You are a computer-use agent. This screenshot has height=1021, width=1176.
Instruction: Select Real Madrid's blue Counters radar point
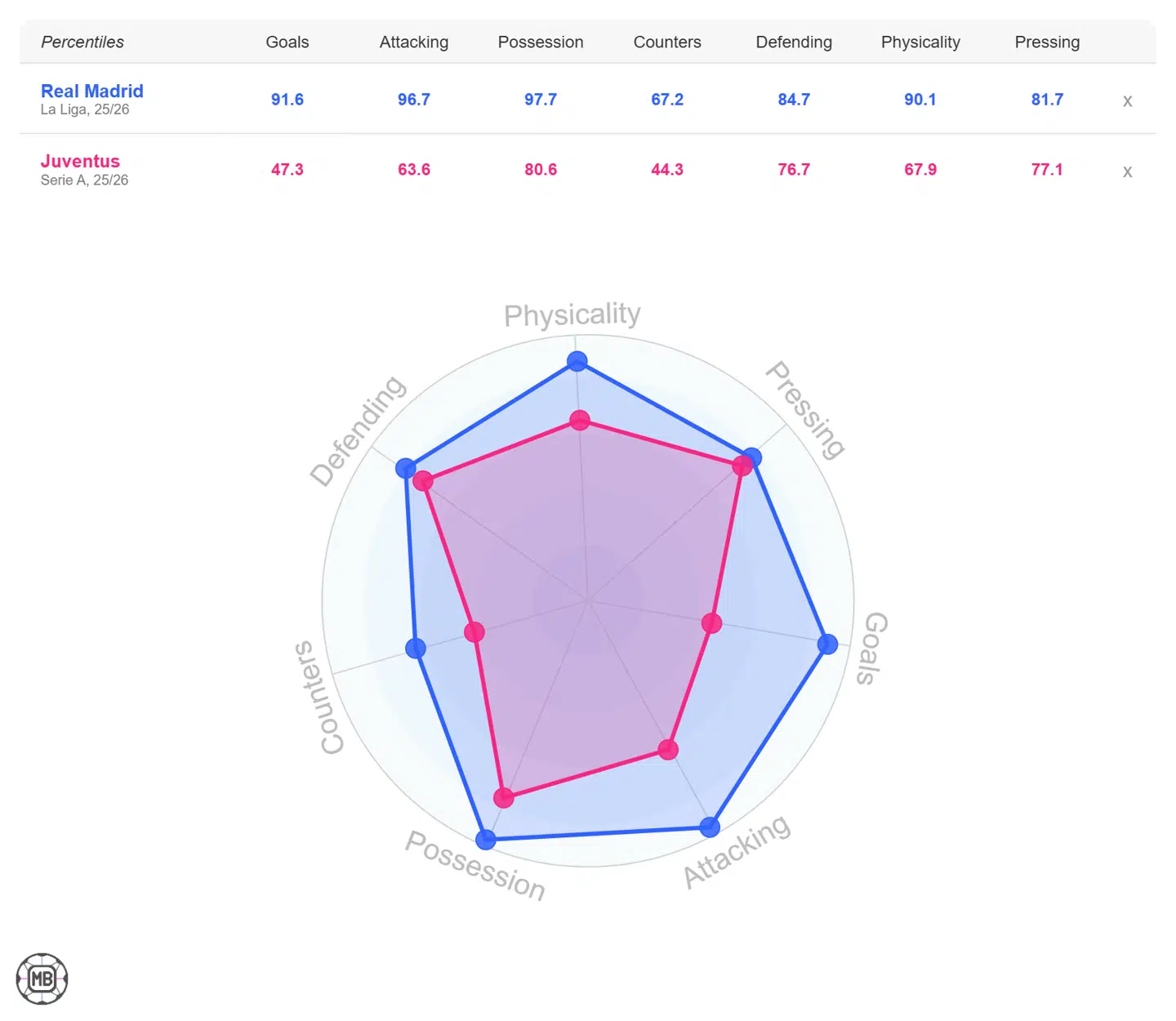[x=416, y=648]
